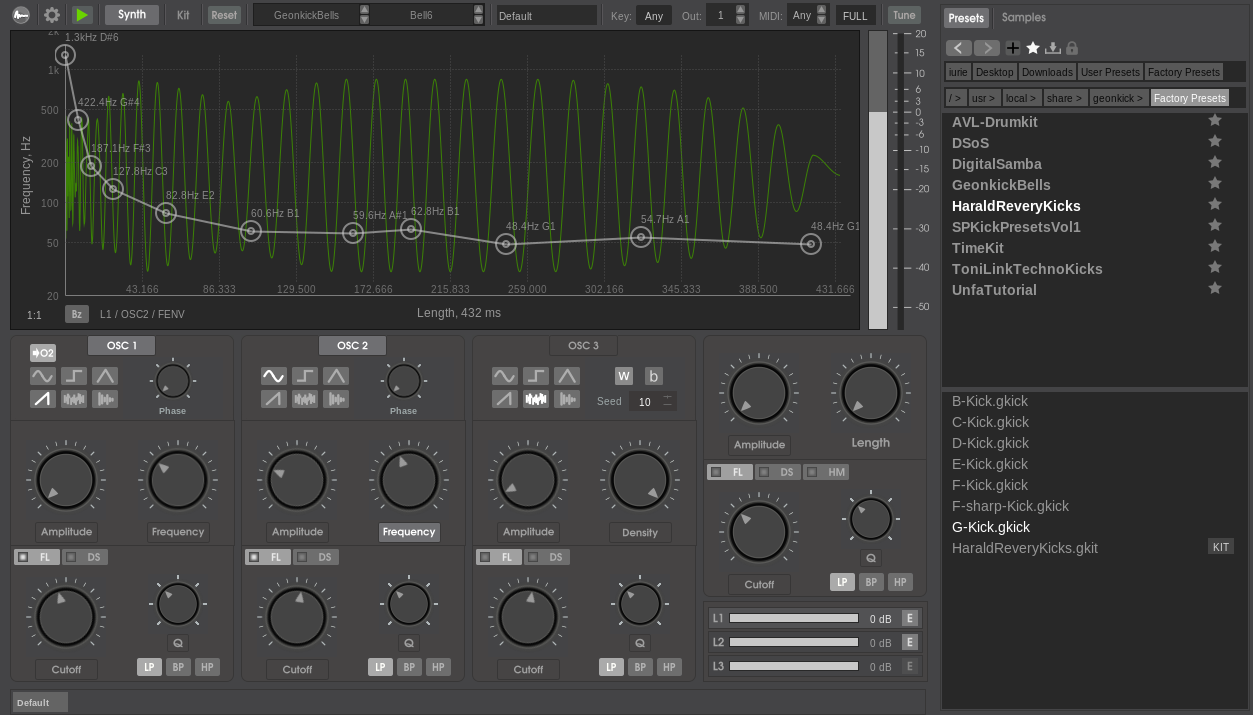Select white noise W in OSC 3
This screenshot has height=715, width=1253.
[624, 376]
